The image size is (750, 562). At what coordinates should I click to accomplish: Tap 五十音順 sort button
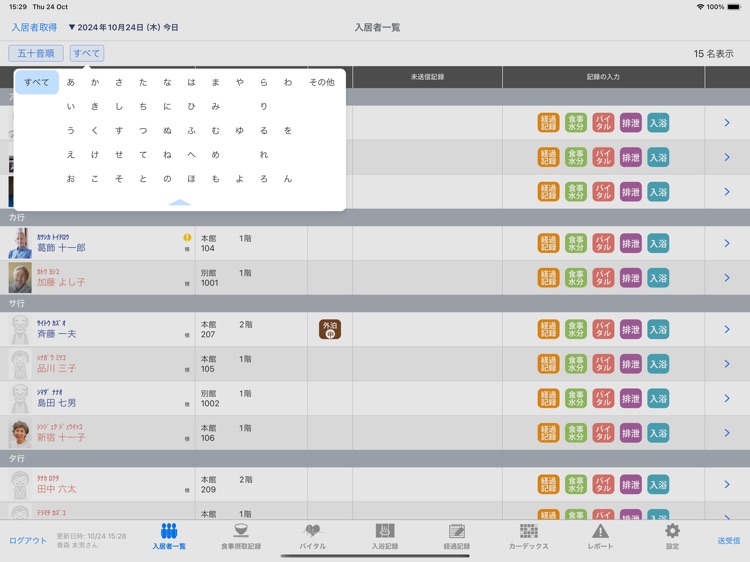(36, 53)
